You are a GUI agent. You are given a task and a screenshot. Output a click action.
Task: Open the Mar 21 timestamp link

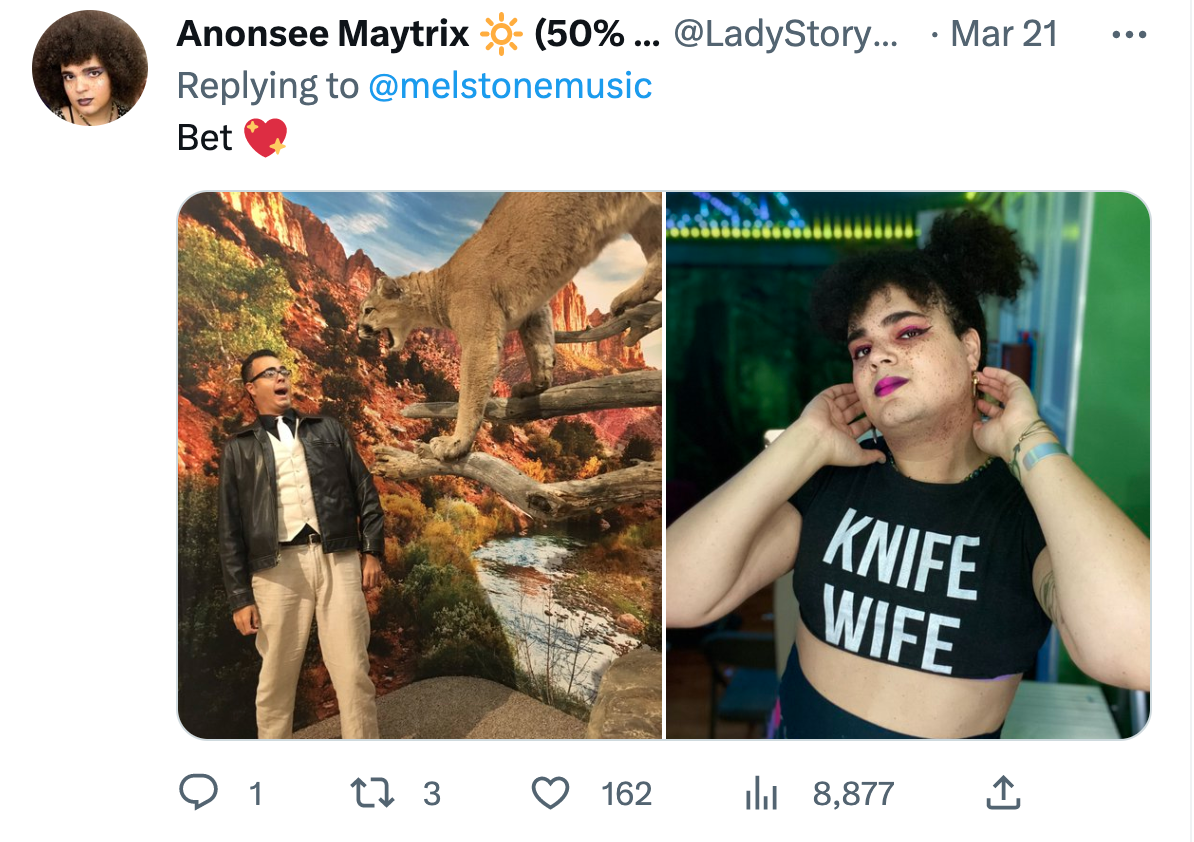coord(1004,34)
